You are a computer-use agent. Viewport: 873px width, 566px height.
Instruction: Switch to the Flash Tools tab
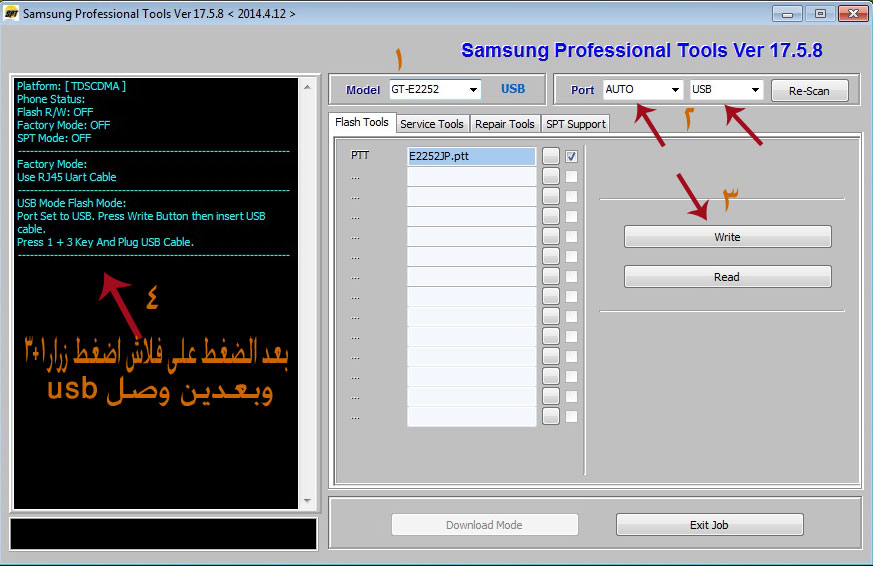tap(362, 122)
